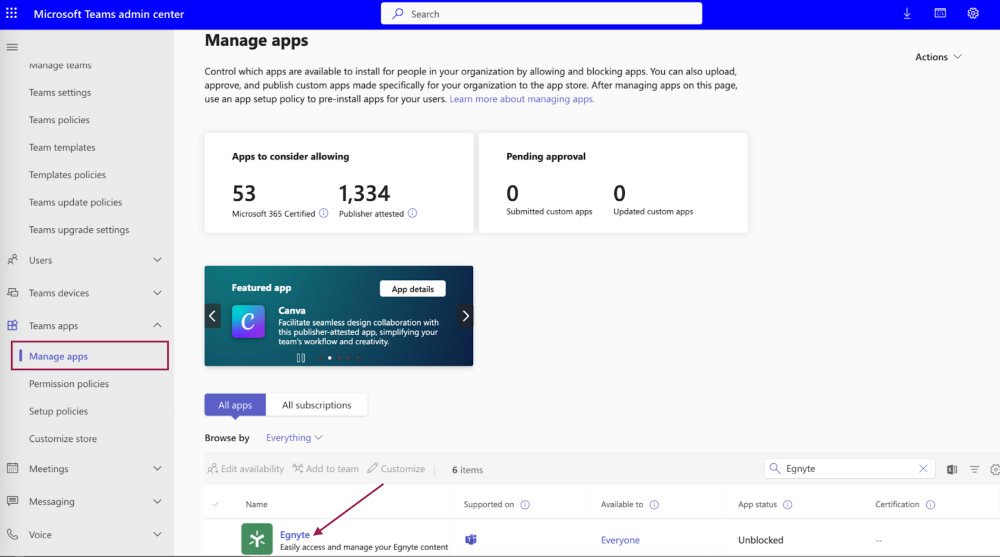The width and height of the screenshot is (1000, 557).
Task: Open Permission policies
Action: [x=69, y=384]
